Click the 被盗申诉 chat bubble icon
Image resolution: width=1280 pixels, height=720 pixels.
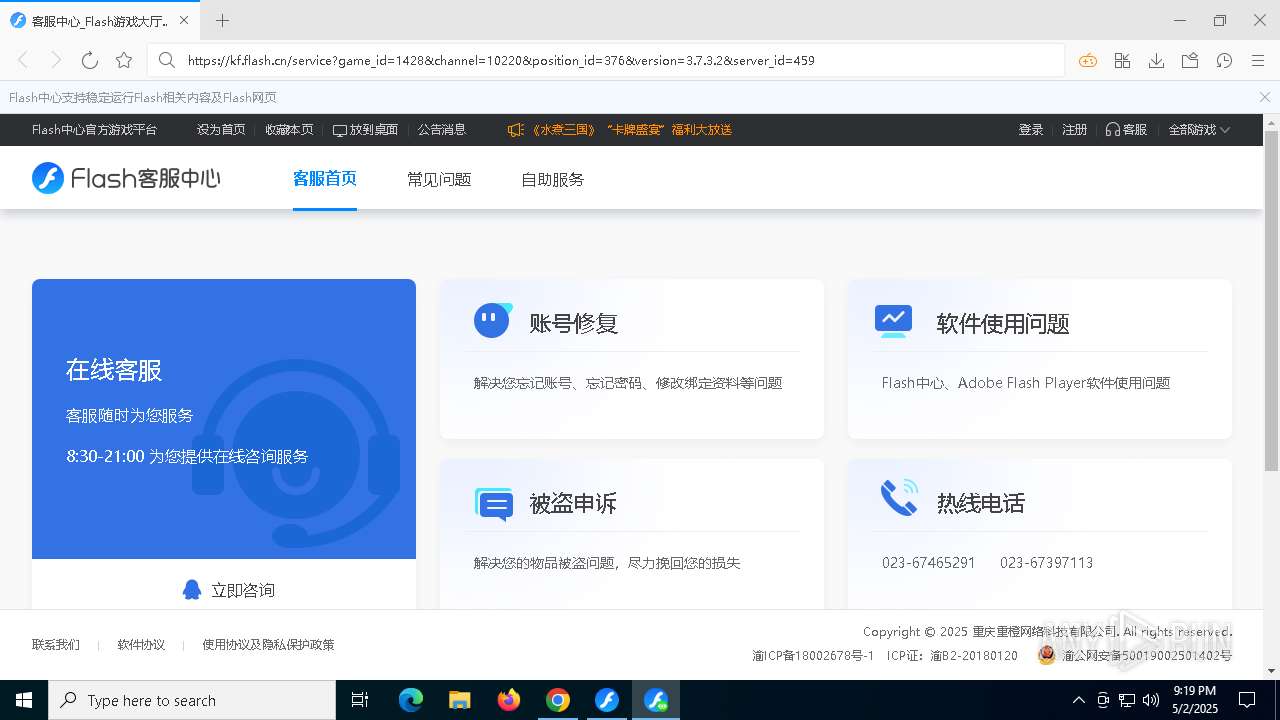coord(494,503)
